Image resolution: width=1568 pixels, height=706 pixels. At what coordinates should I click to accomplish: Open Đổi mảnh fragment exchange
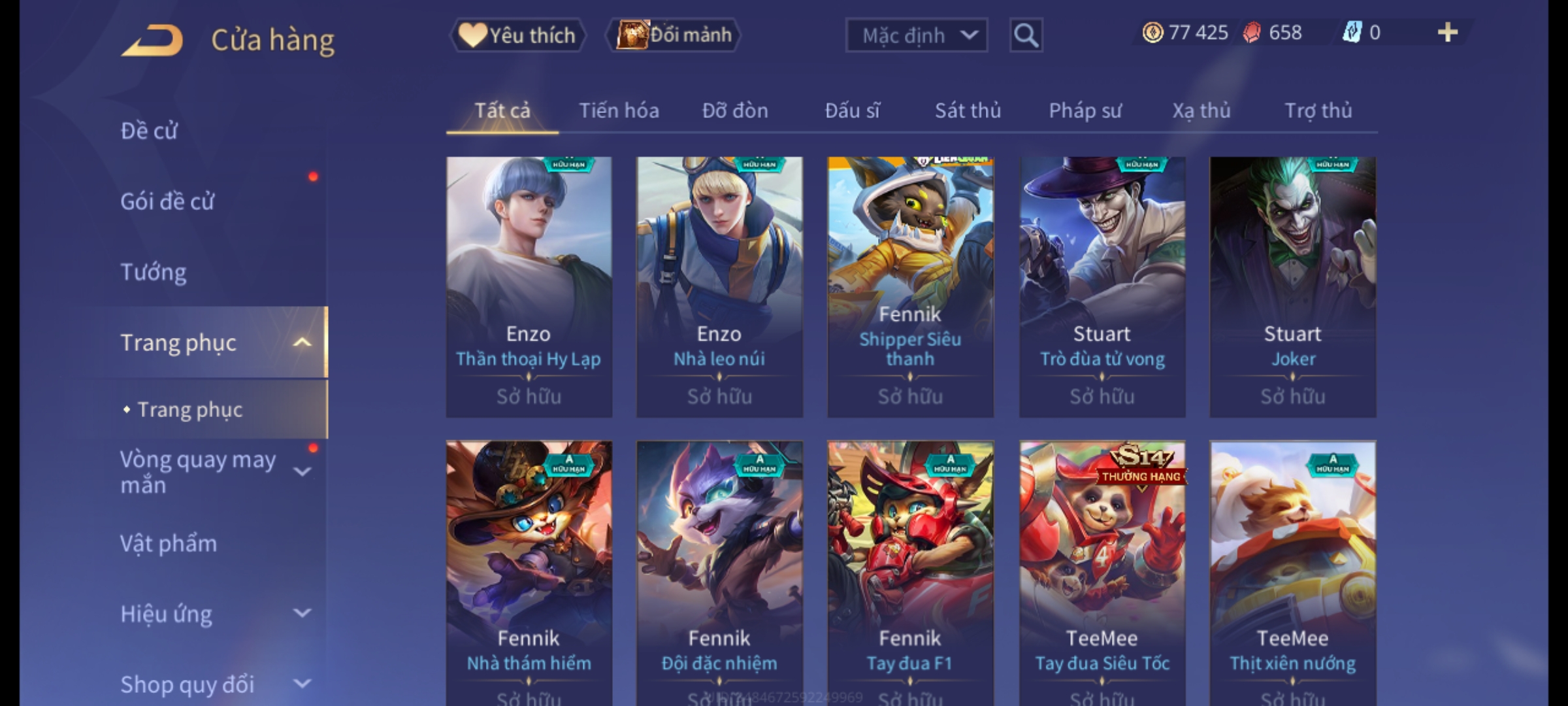point(674,35)
